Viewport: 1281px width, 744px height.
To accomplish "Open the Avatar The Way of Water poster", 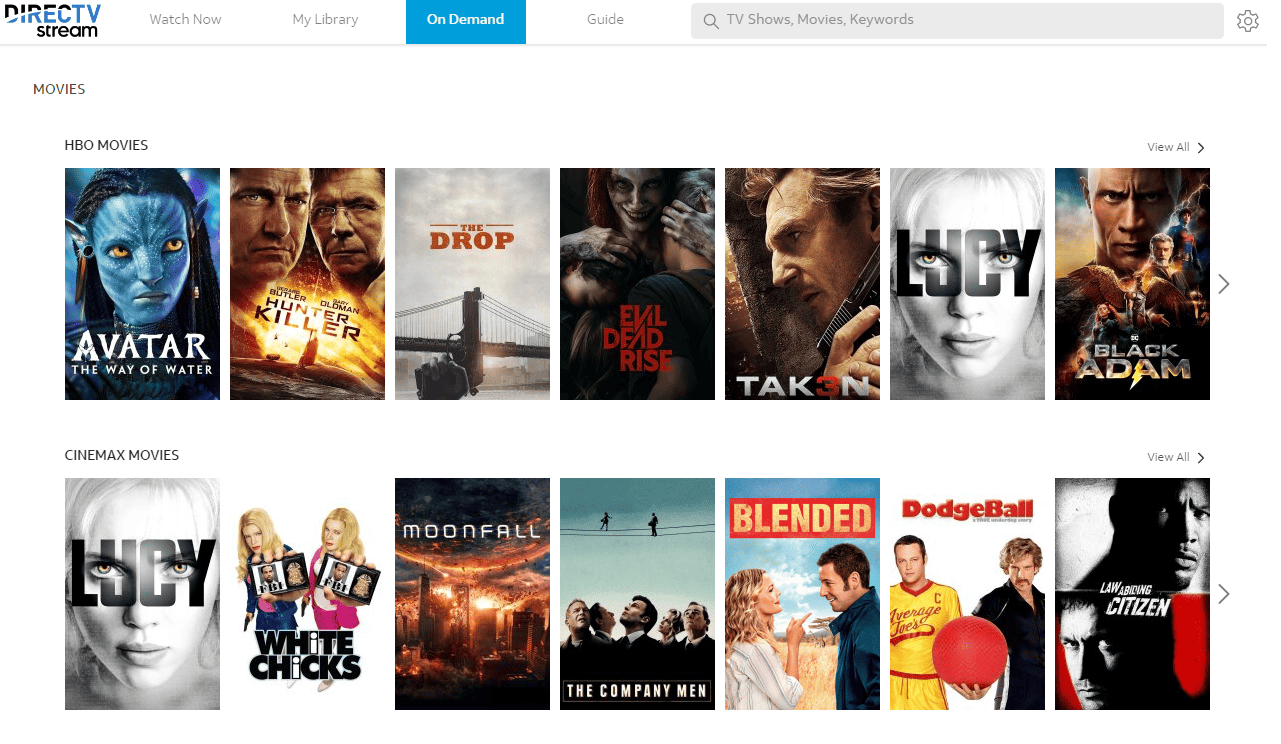I will tap(142, 284).
